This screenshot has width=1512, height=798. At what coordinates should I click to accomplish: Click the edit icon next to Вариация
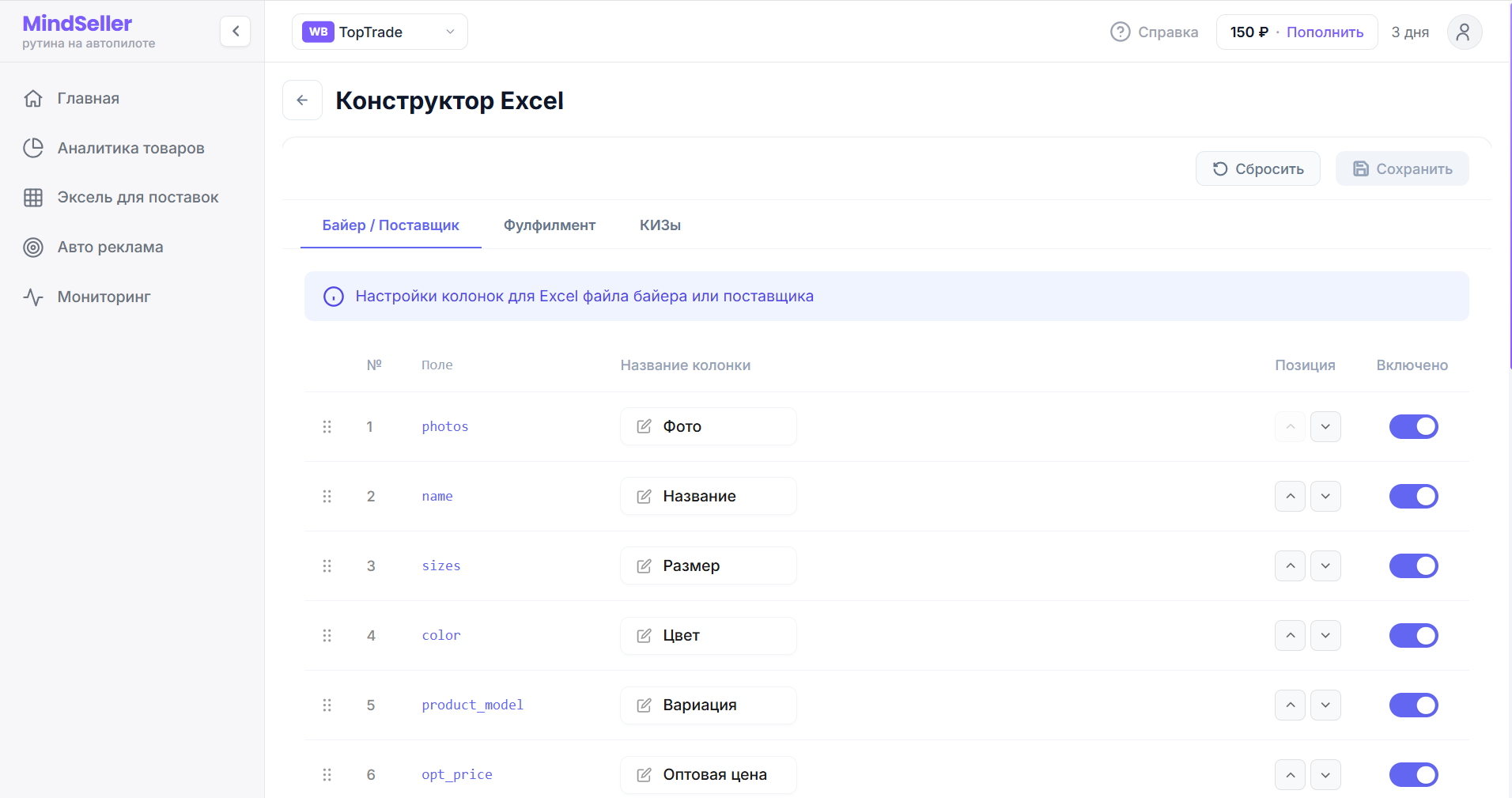coord(644,705)
